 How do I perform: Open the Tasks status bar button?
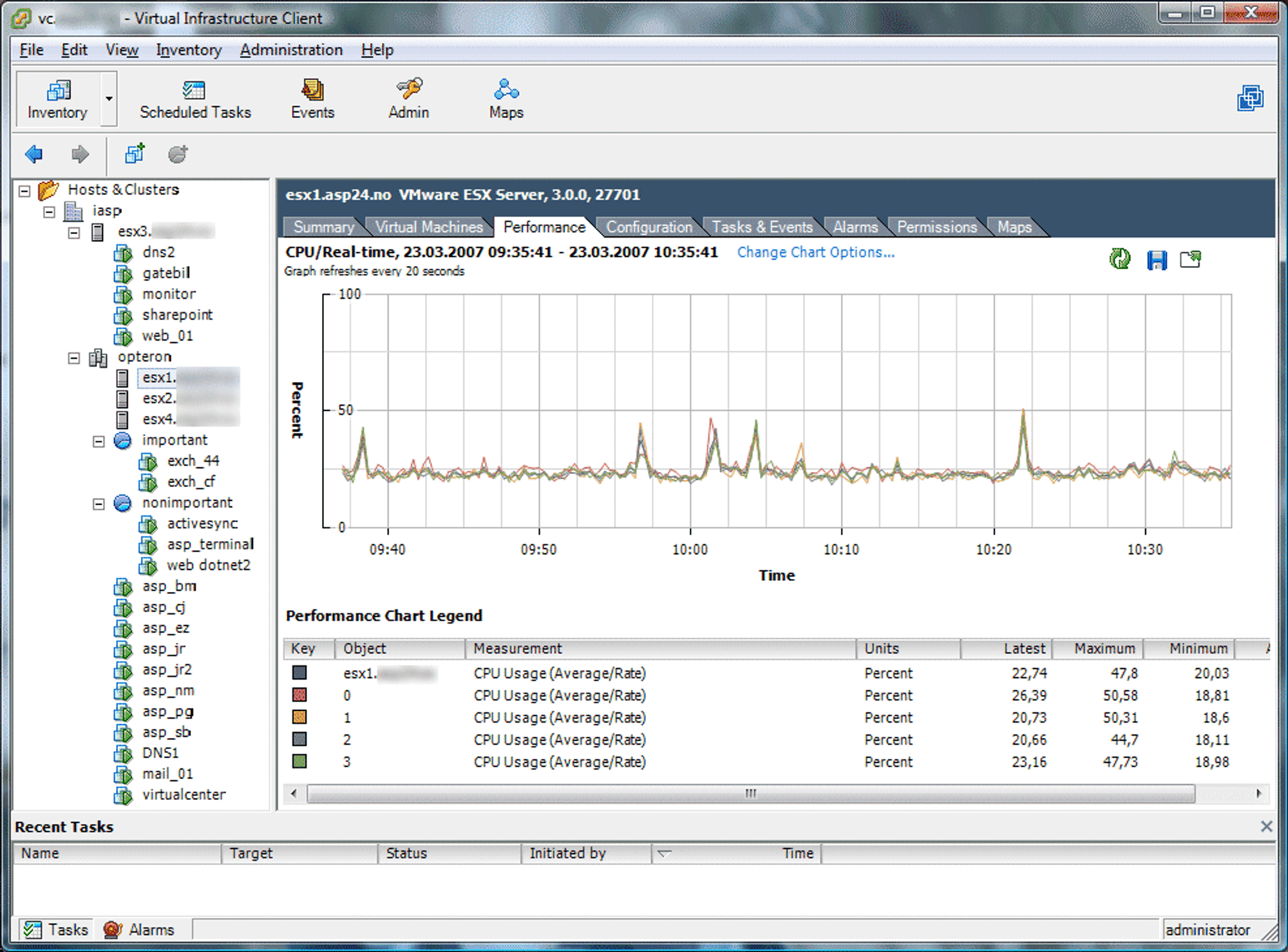[57, 929]
